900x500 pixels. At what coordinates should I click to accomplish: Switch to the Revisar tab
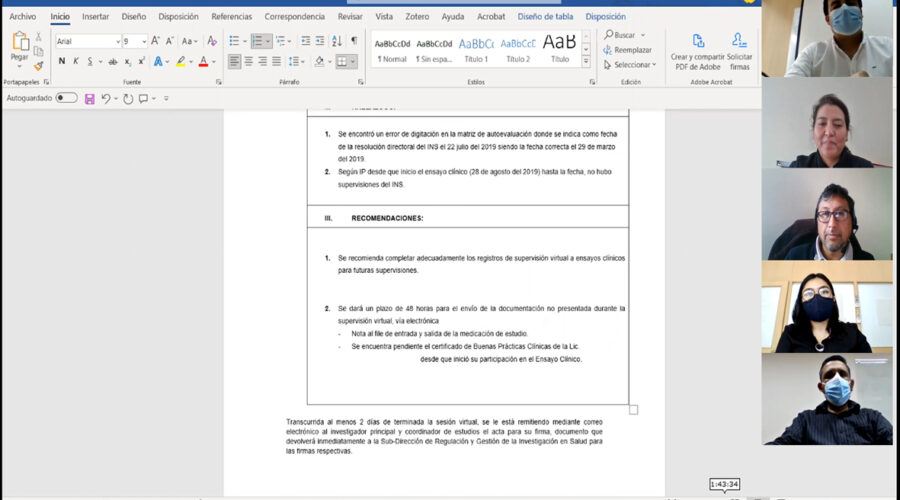[350, 17]
